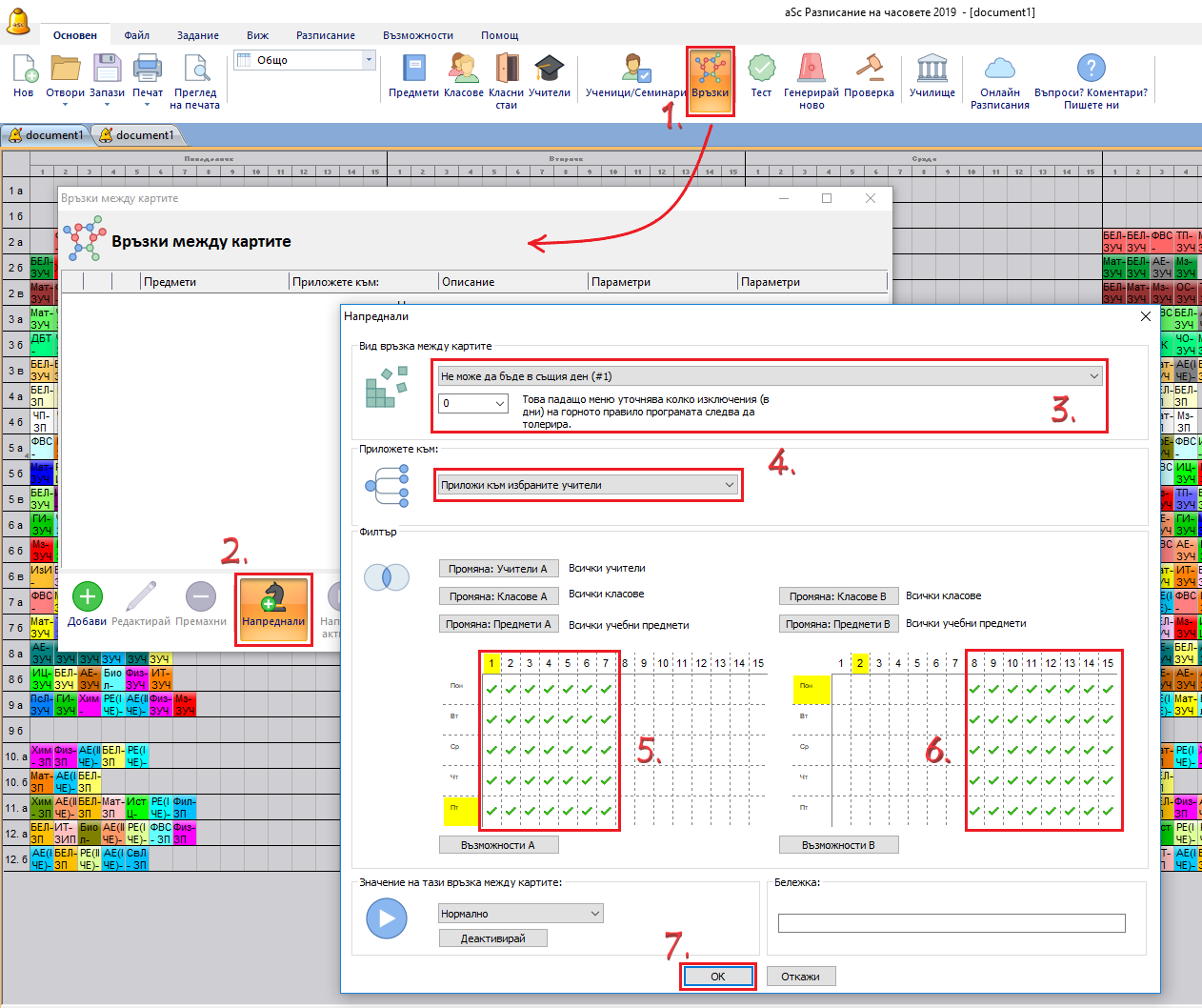Expand the 'Нормално' importance dropdown
Screen dimensions: 1202x1008
pyautogui.click(x=520, y=914)
